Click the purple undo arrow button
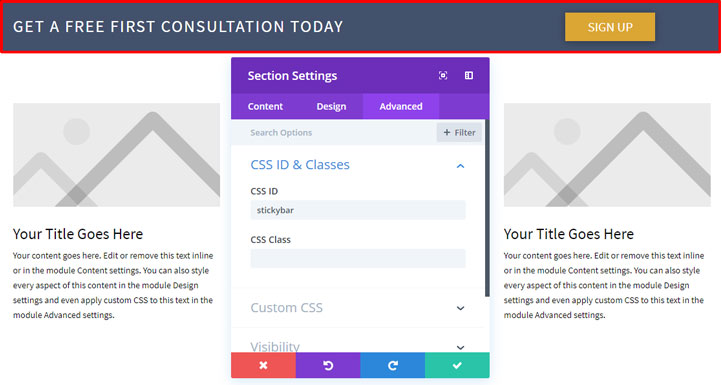Viewport: 722px width, 385px height. [x=328, y=365]
